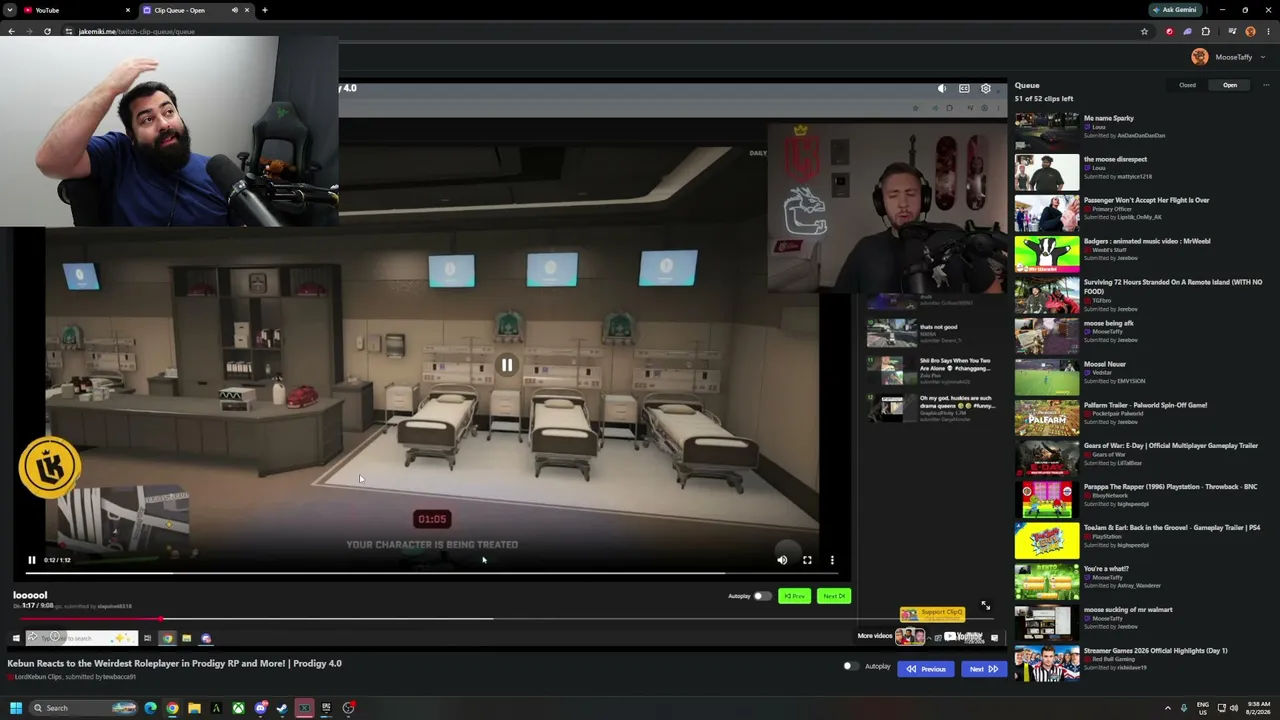Select 'Palfarm Trailer - Palworld Spin-Off Game!'
The height and width of the screenshot is (720, 1280).
pos(1145,405)
